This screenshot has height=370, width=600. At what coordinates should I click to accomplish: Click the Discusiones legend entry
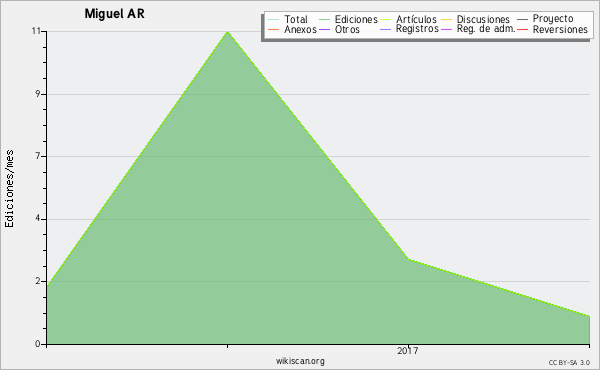tap(475, 19)
